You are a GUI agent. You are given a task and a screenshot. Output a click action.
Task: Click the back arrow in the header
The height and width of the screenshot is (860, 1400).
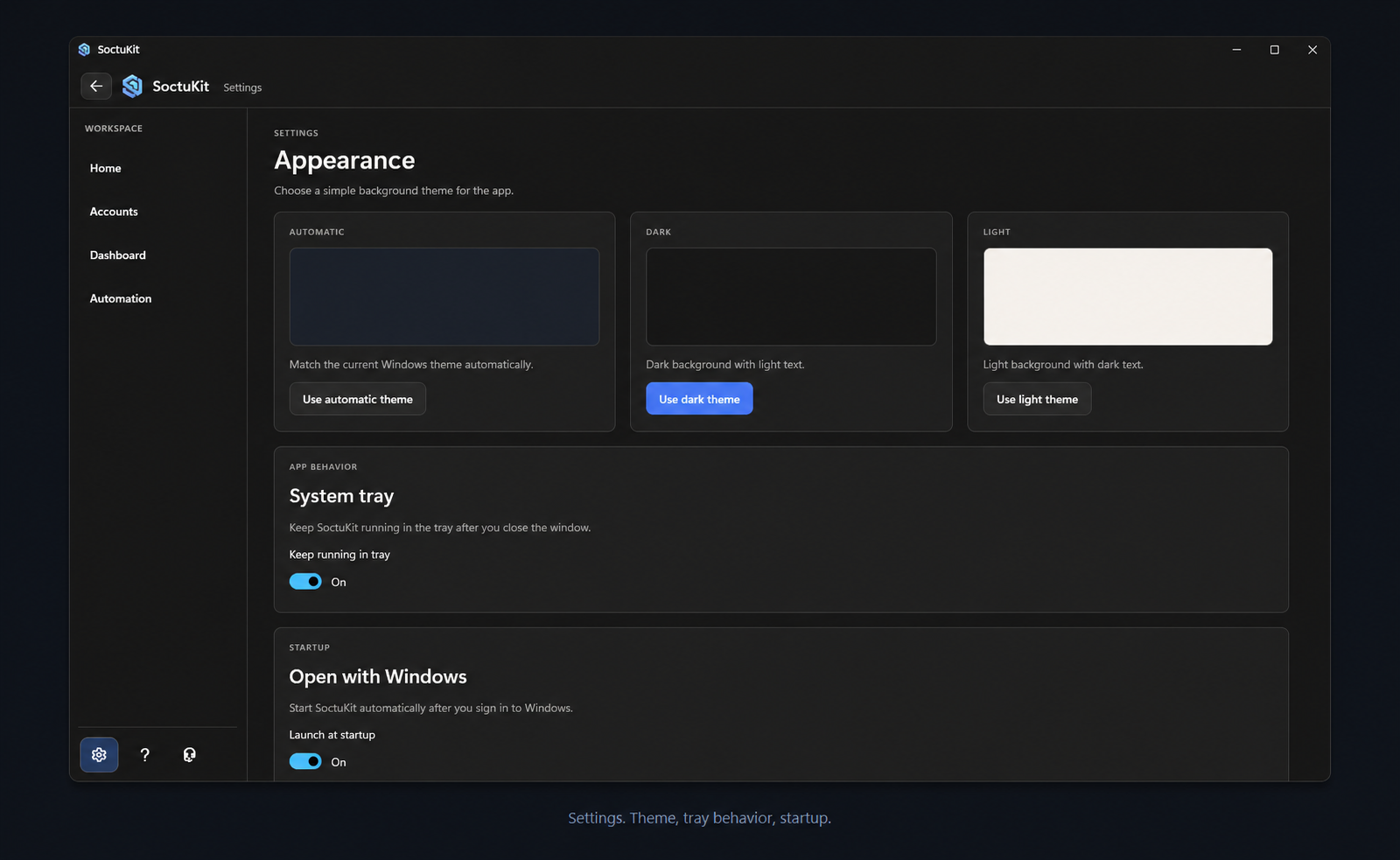96,86
